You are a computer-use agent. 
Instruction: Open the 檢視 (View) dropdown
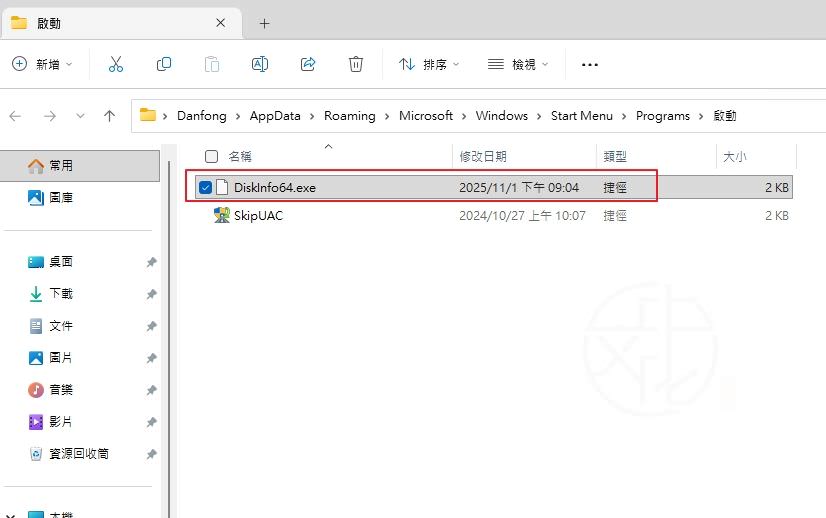[x=518, y=64]
